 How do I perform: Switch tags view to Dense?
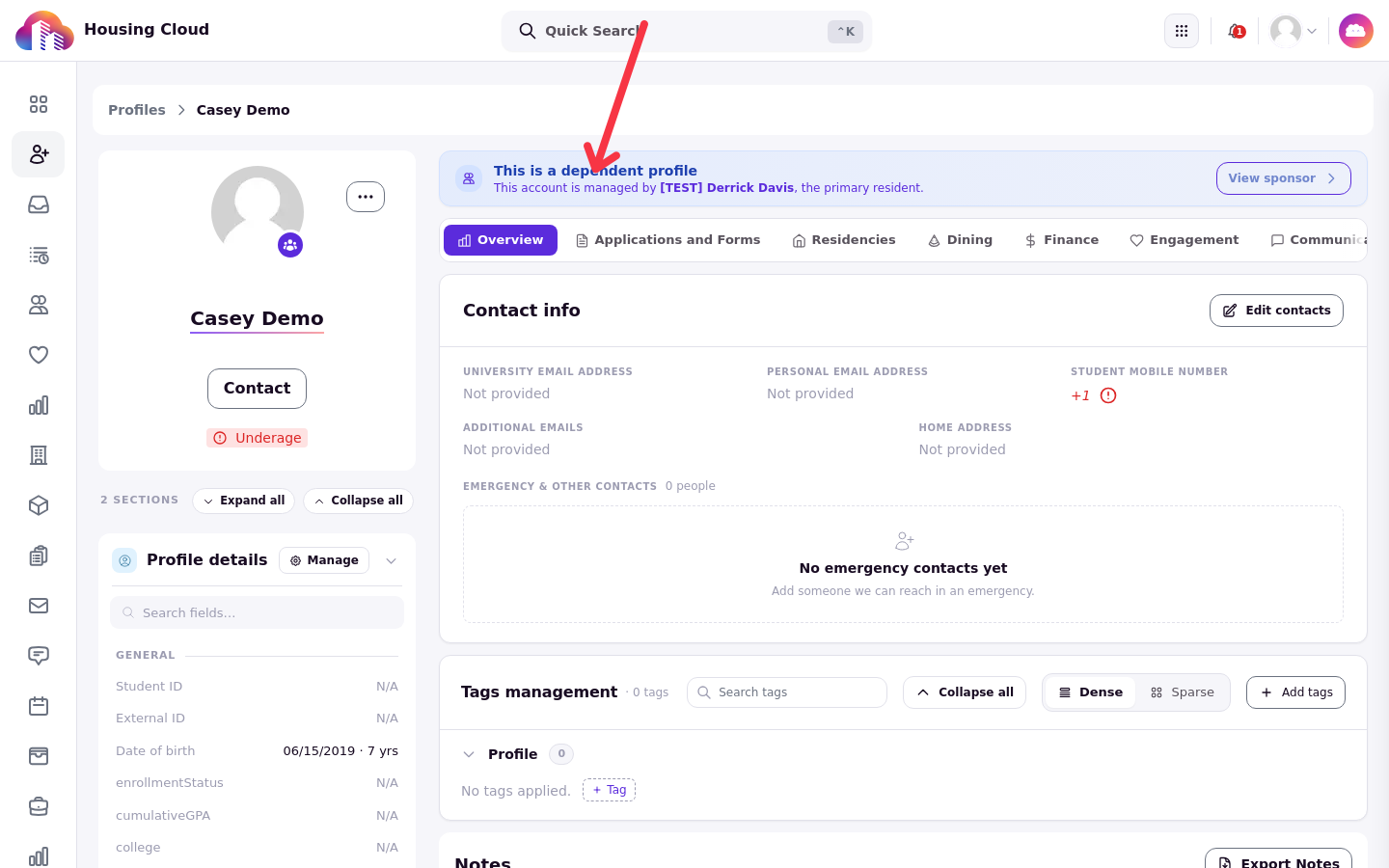coord(1091,692)
